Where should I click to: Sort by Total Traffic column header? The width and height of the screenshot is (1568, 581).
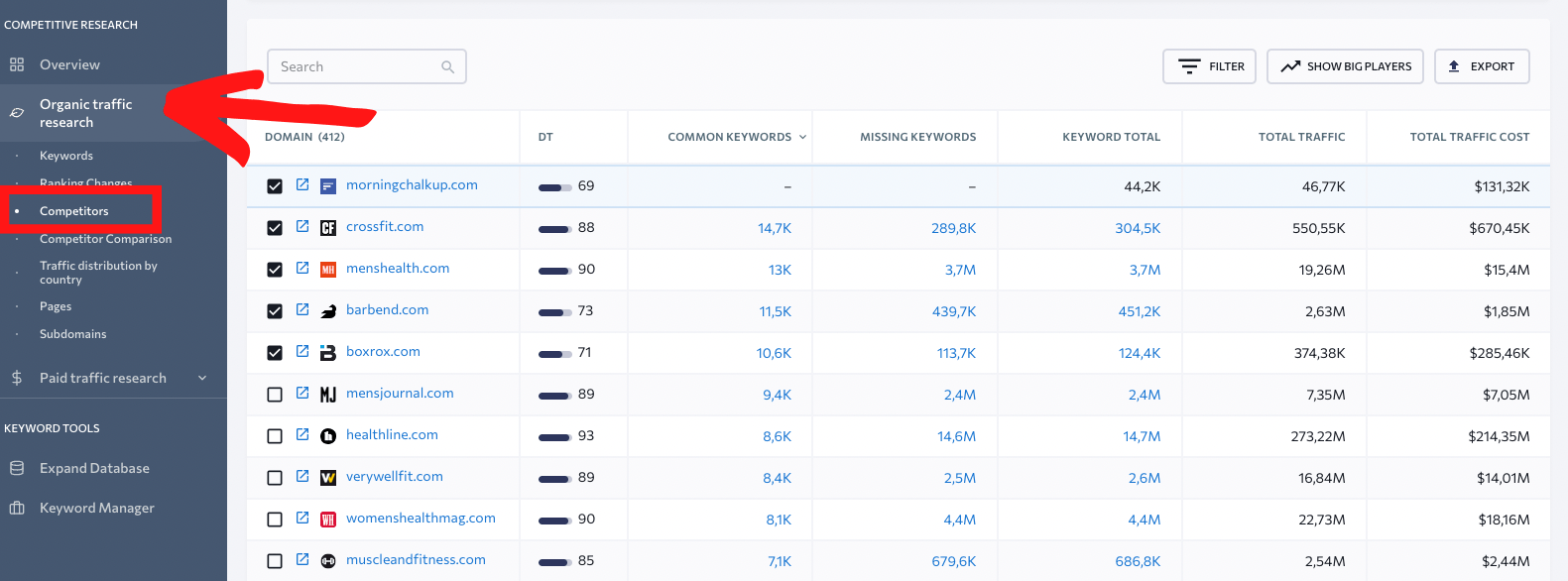coord(1301,137)
